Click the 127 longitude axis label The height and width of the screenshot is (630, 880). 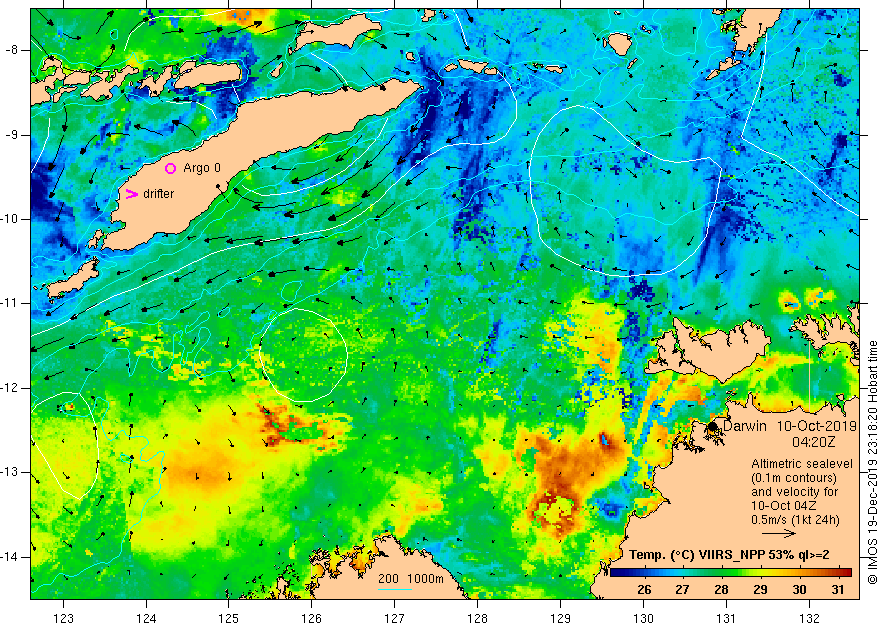click(395, 618)
